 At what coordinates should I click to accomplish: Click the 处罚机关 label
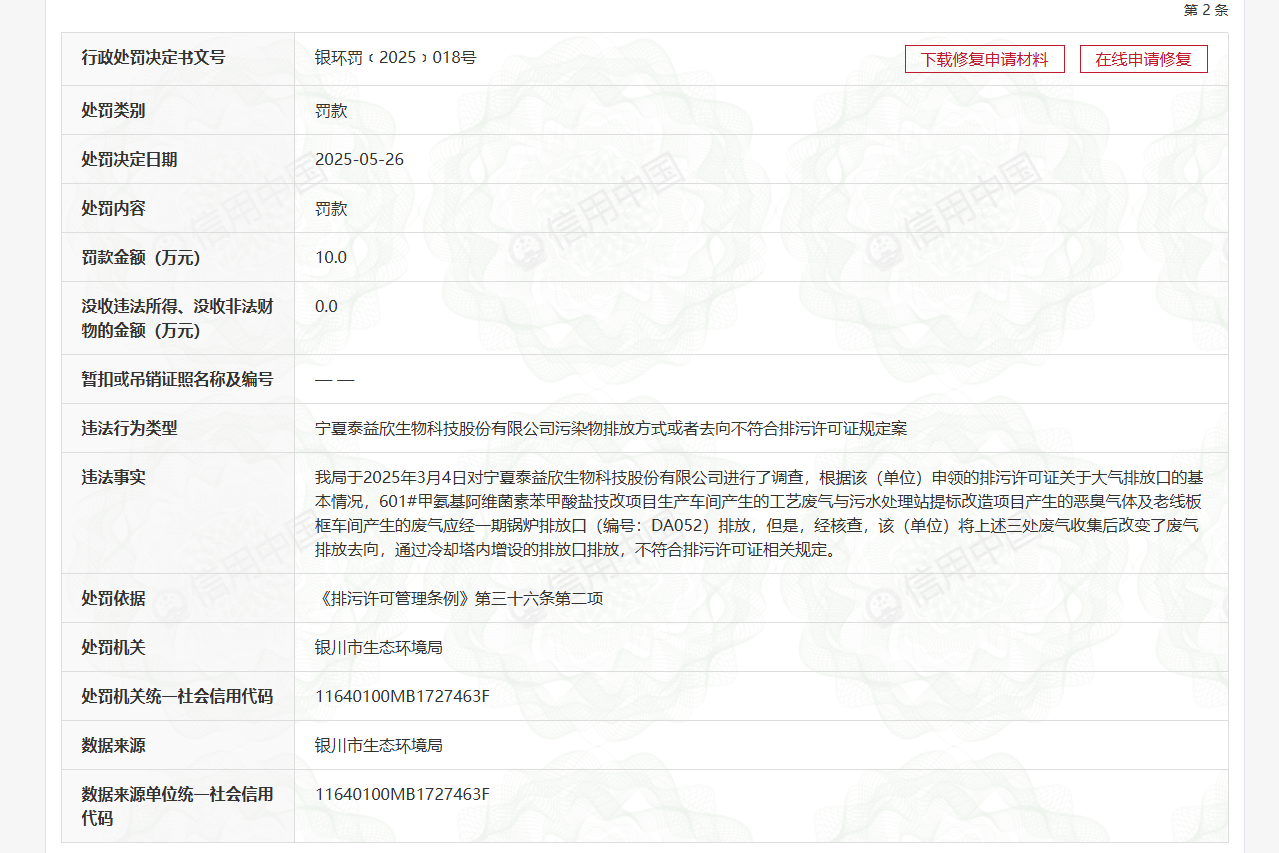tap(113, 648)
